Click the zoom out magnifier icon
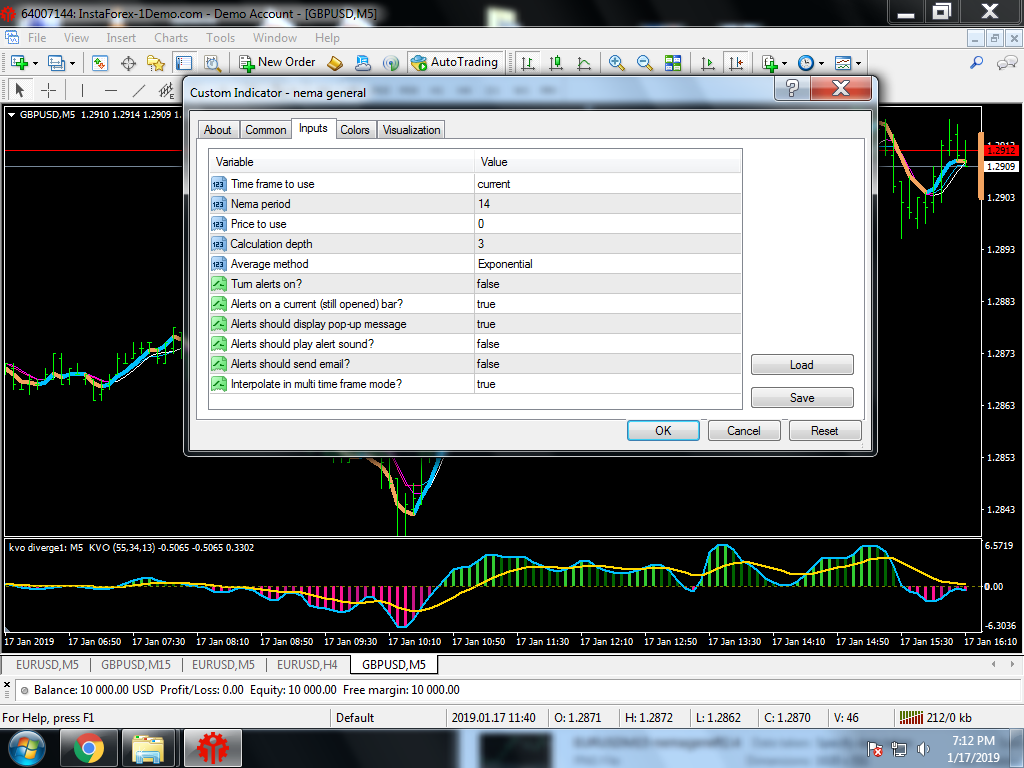 (x=645, y=62)
